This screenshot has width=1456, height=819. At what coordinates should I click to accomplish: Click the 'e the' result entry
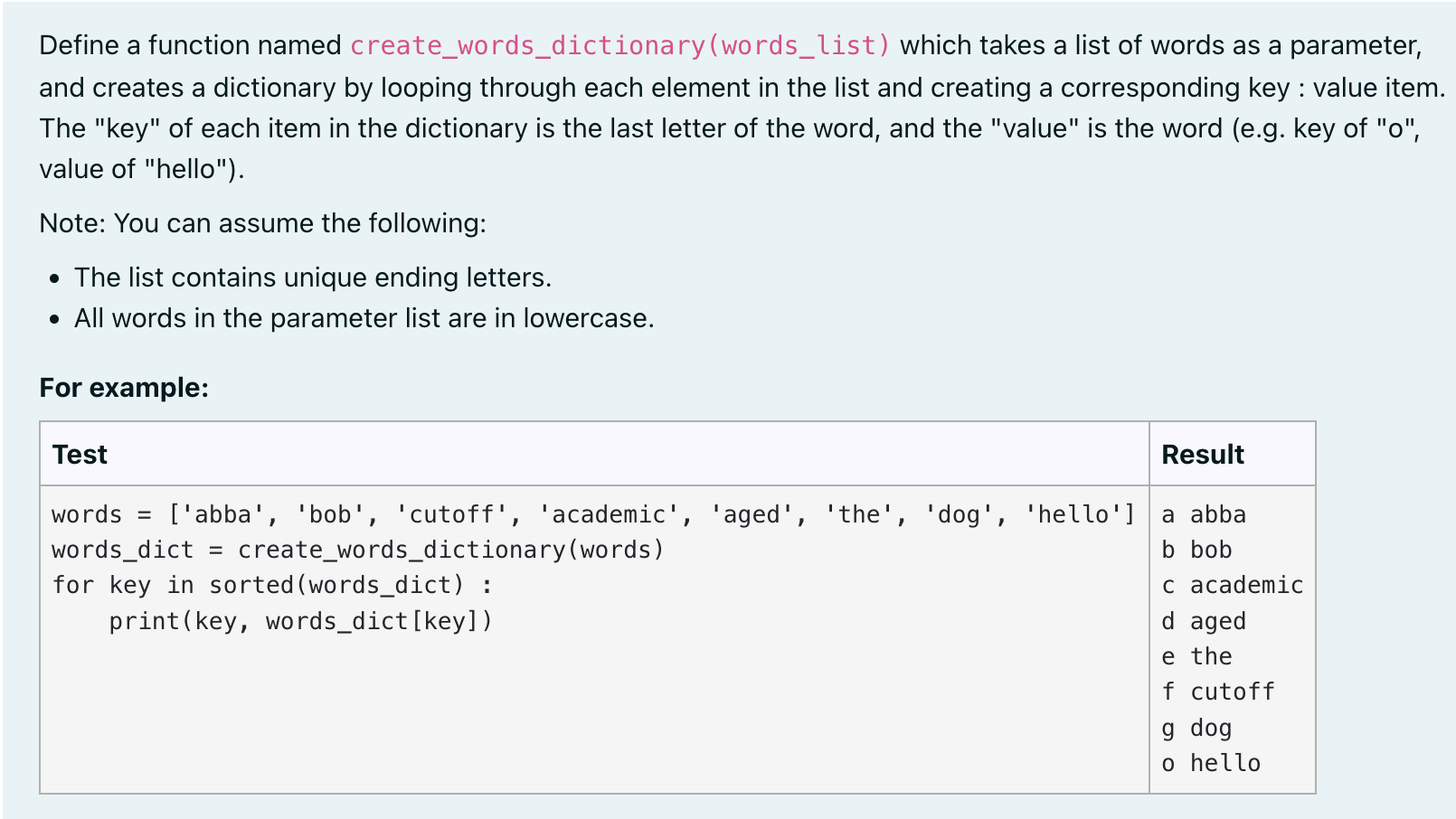pos(1196,656)
